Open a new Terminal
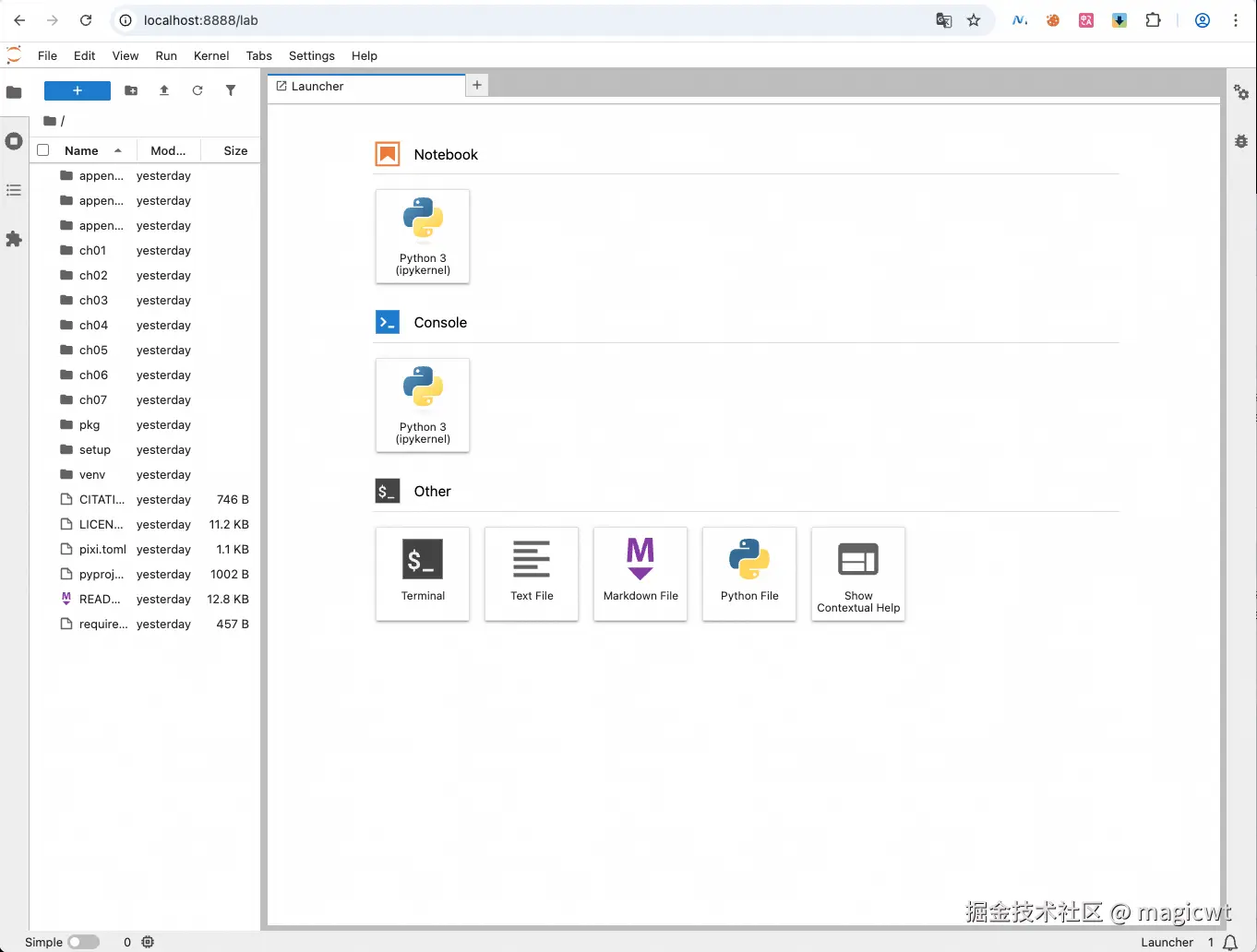The width and height of the screenshot is (1257, 952). coord(422,574)
